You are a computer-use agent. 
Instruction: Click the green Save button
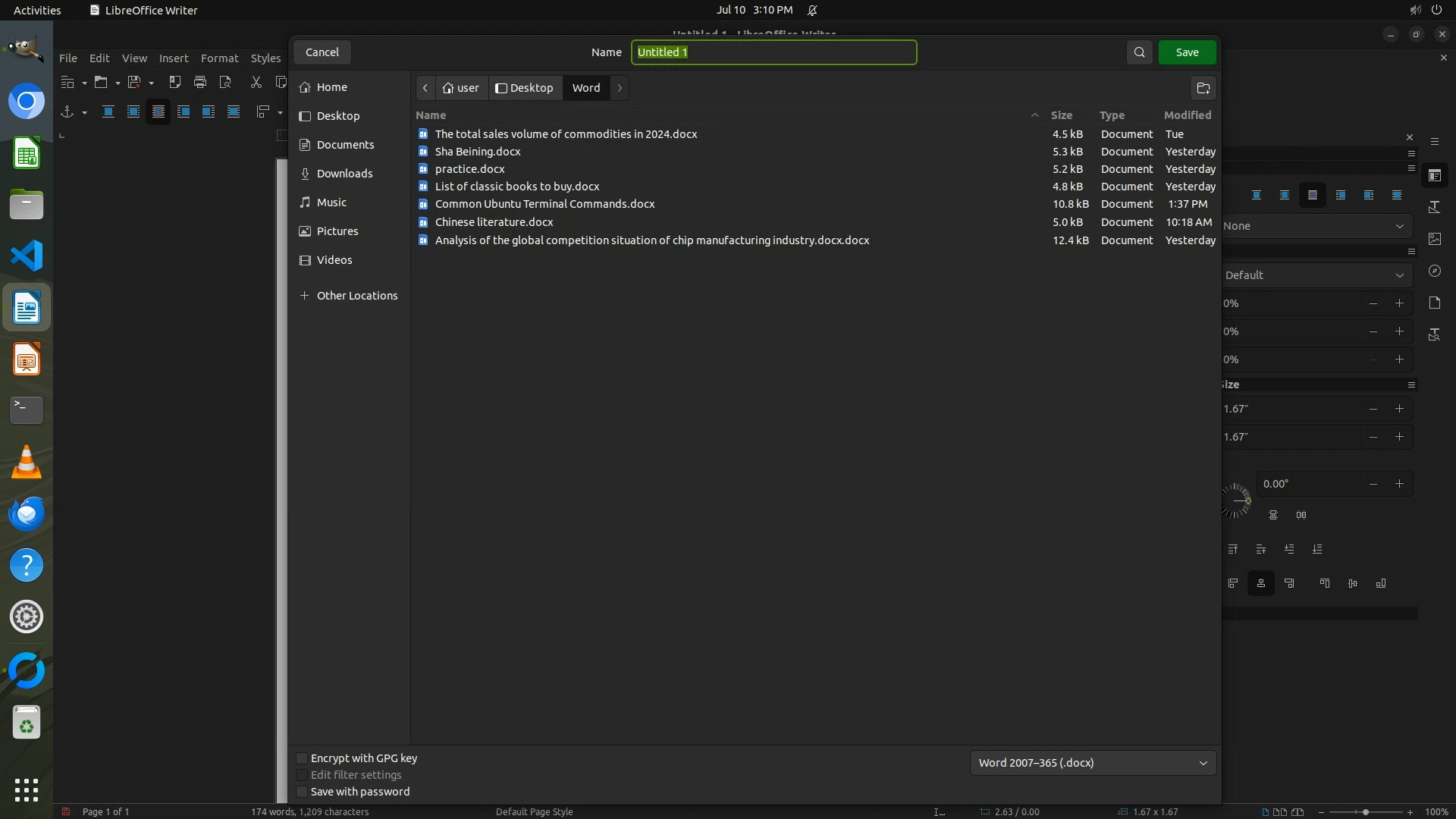[x=1187, y=52]
